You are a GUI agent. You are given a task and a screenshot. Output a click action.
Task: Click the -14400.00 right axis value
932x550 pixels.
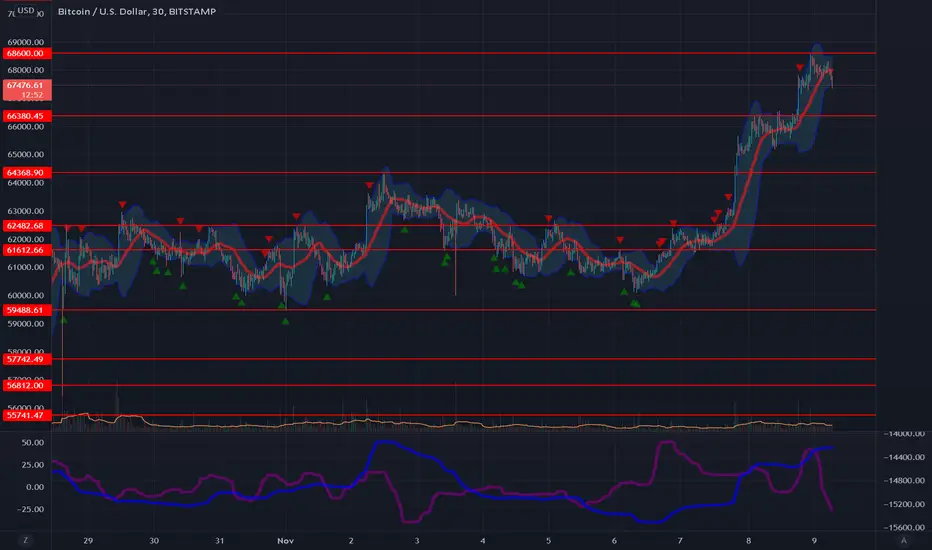tap(903, 457)
